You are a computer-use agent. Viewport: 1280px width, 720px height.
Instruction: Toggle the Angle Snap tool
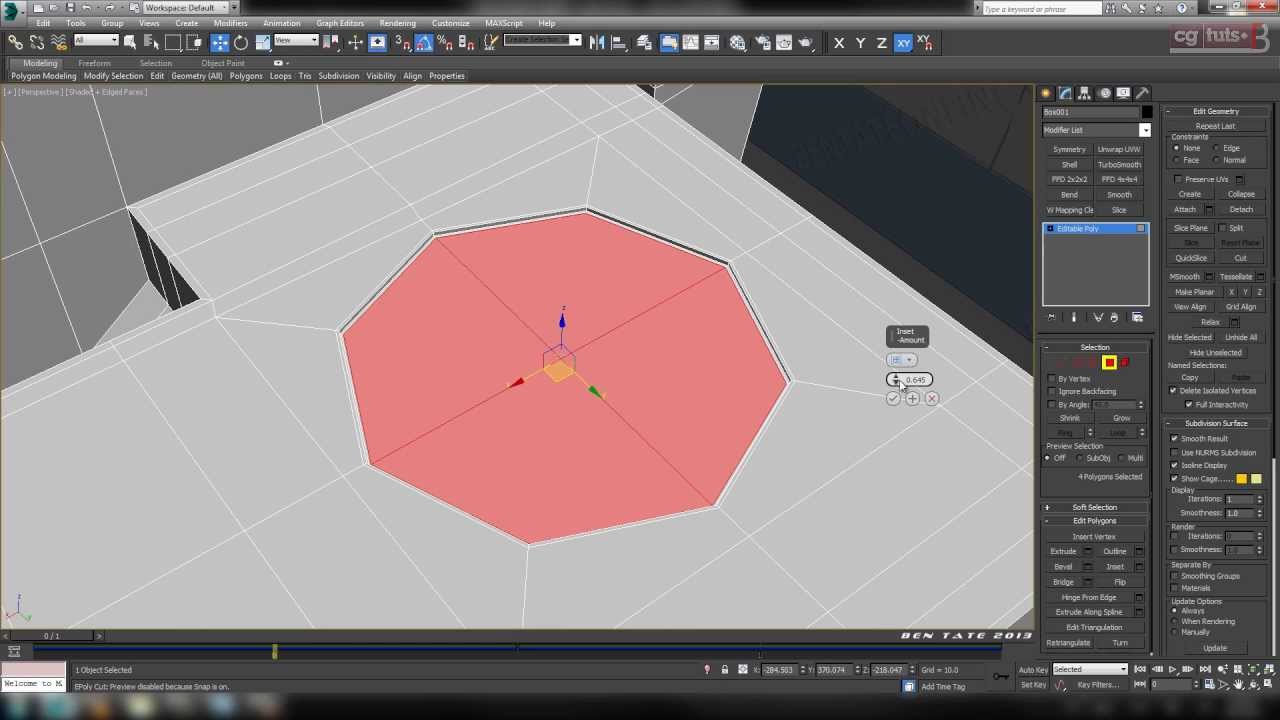pos(424,42)
